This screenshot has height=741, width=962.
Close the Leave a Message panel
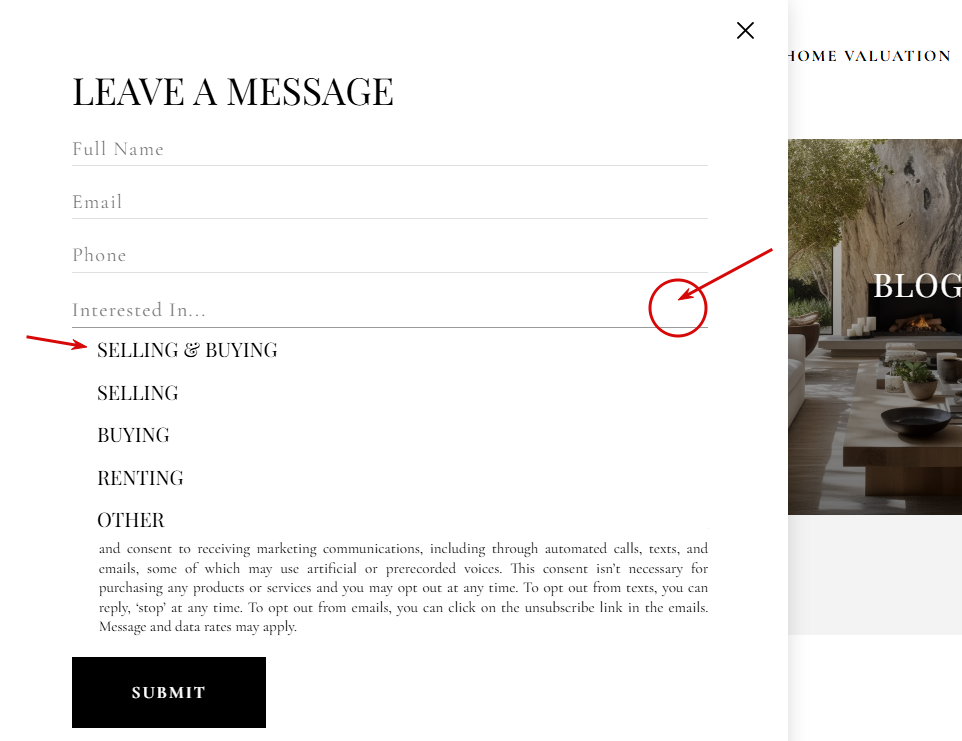tap(745, 31)
